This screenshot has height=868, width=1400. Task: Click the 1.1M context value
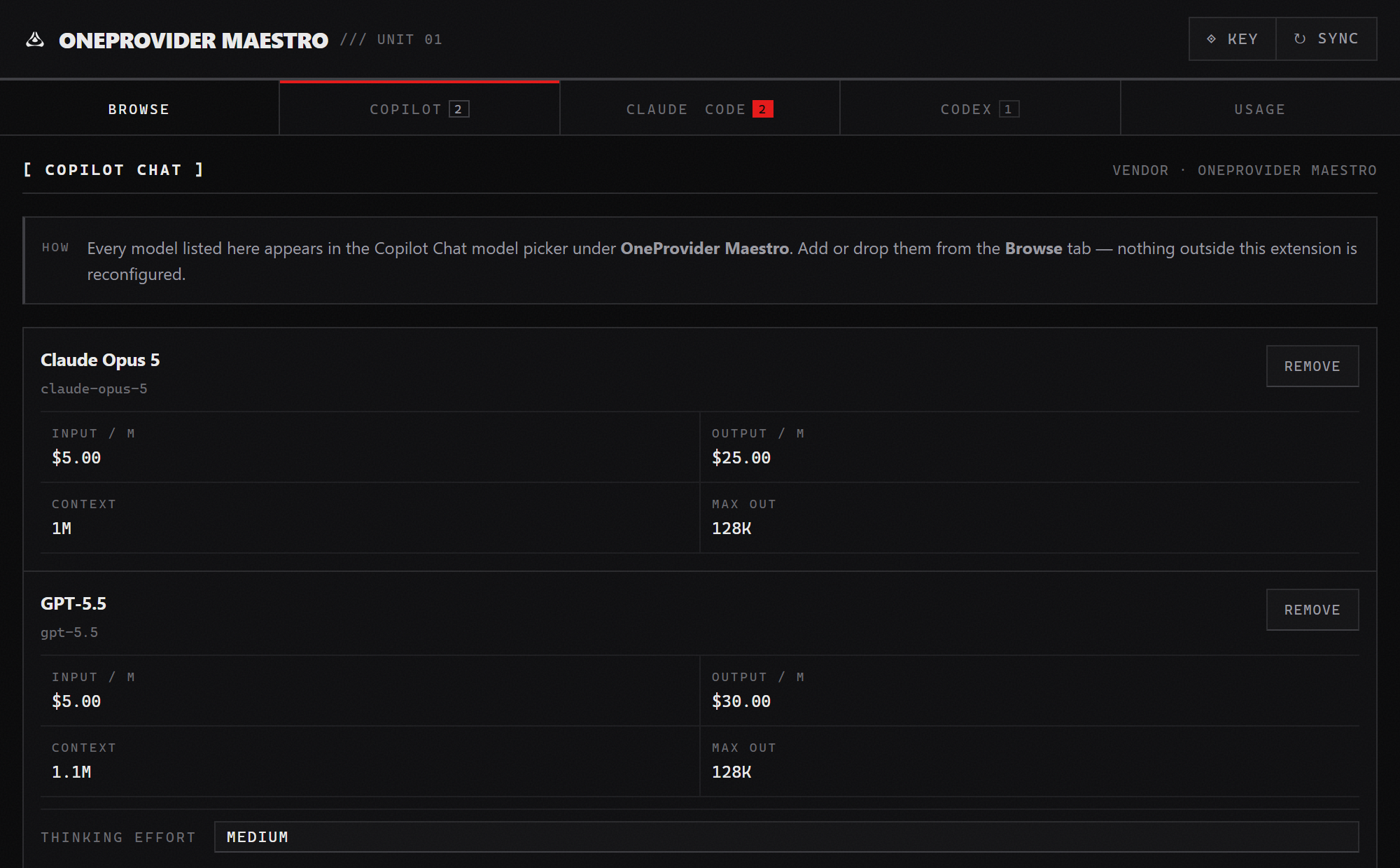coord(71,772)
